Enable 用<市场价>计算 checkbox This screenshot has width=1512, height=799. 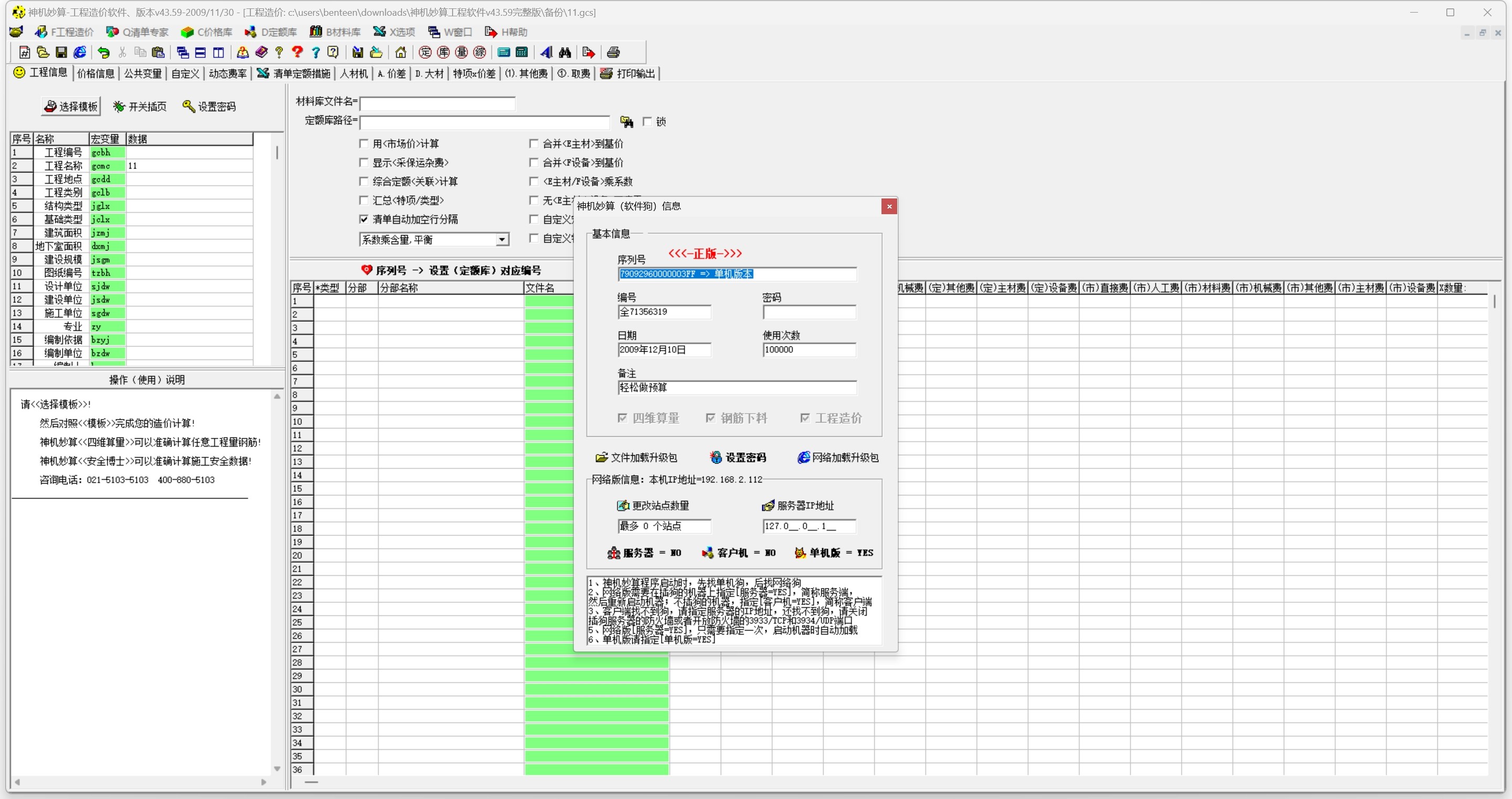364,143
